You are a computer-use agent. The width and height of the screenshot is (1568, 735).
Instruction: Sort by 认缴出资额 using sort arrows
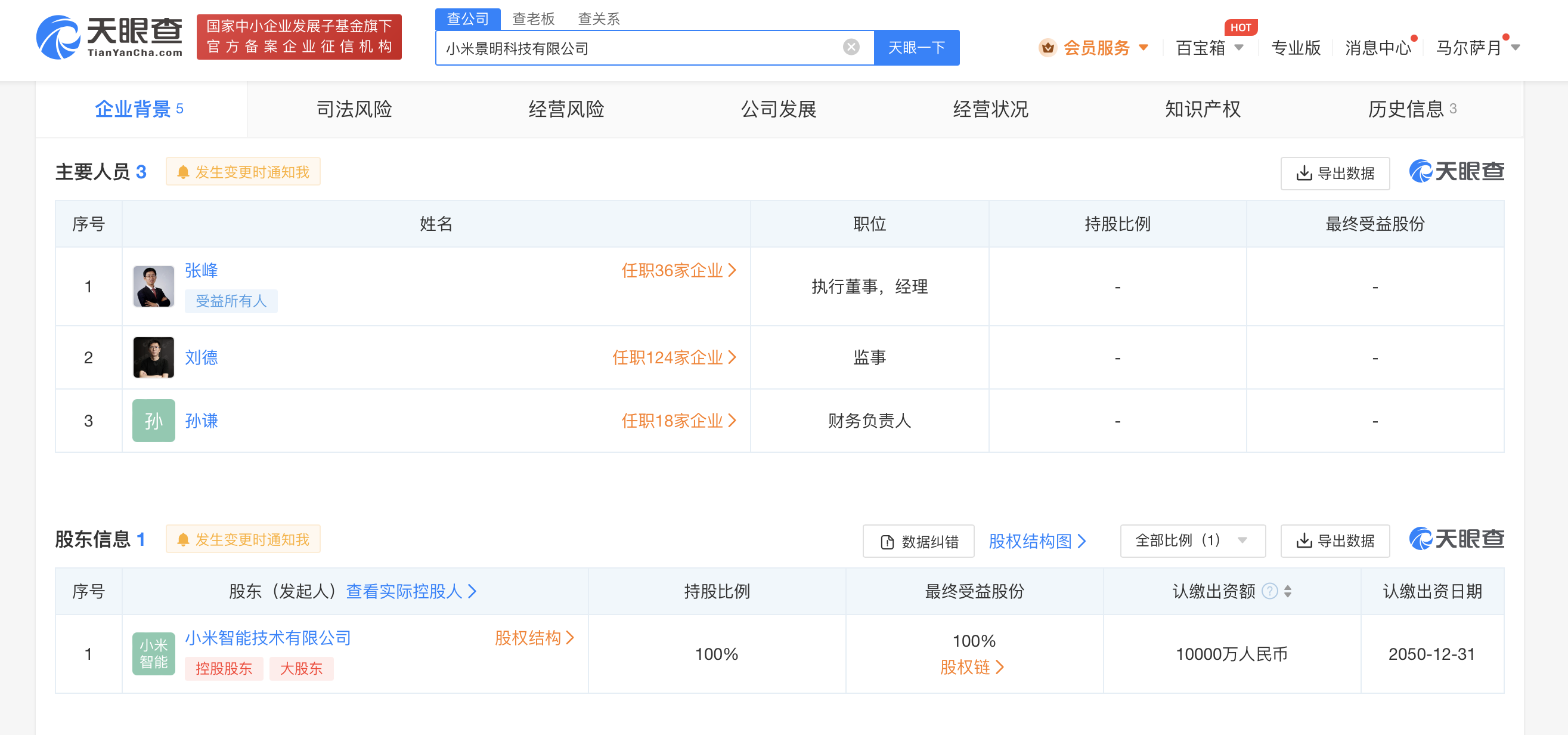tap(1287, 591)
